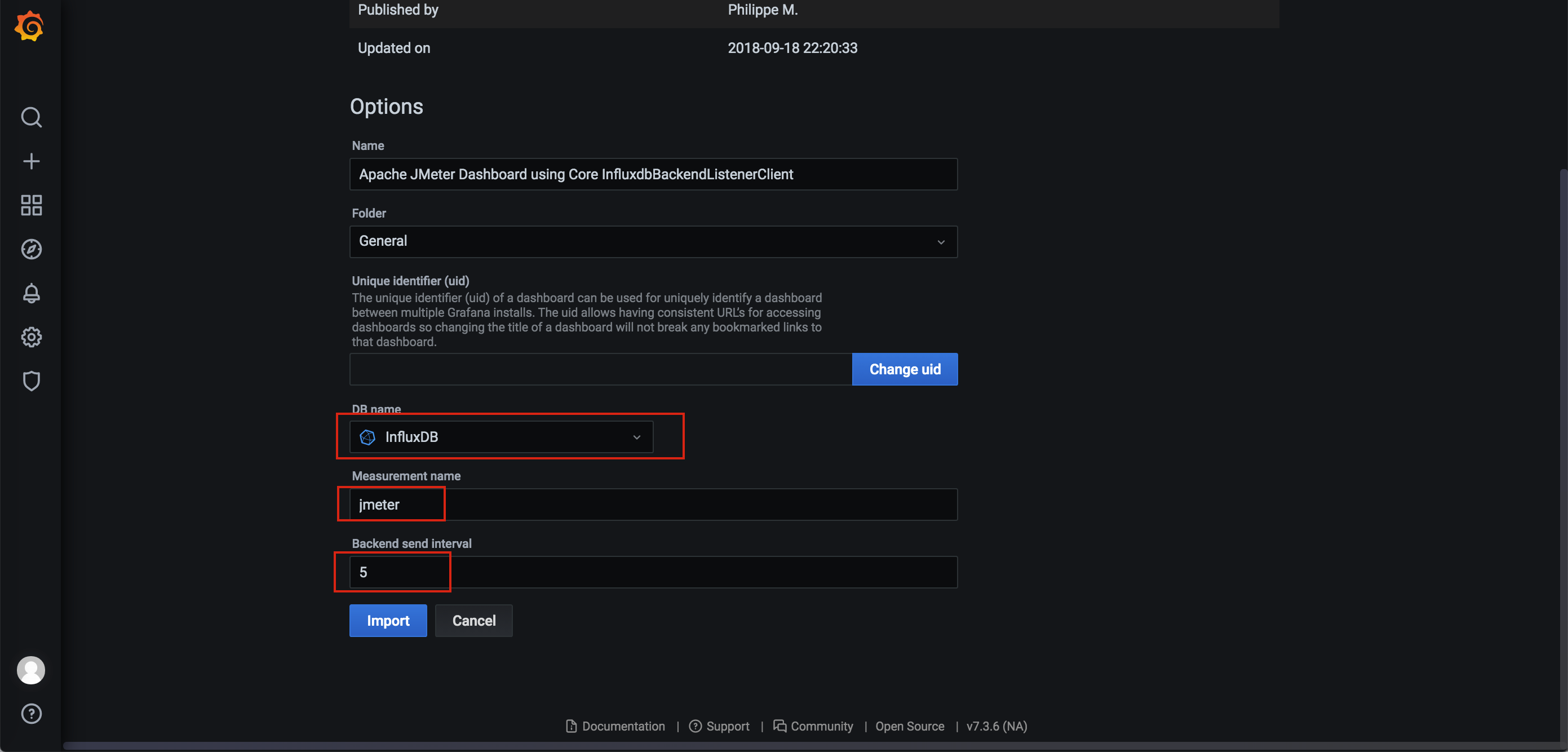
Task: Open the Explore compass icon
Action: 31,249
